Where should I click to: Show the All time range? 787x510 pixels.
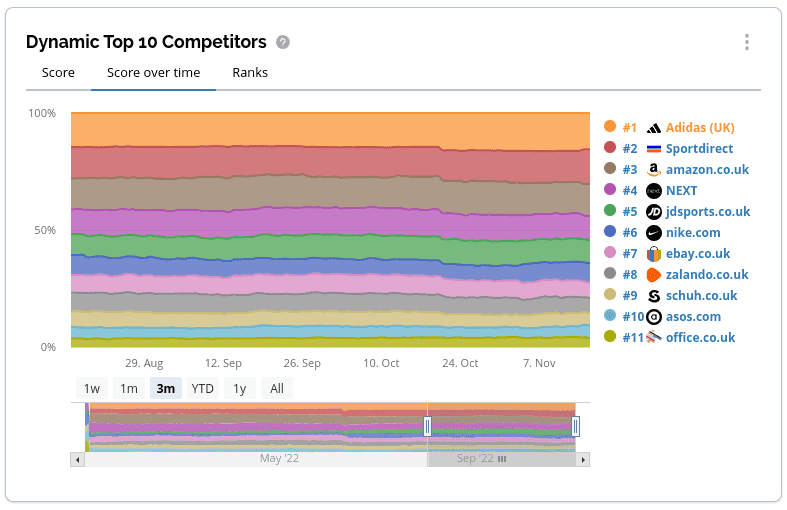pyautogui.click(x=277, y=389)
